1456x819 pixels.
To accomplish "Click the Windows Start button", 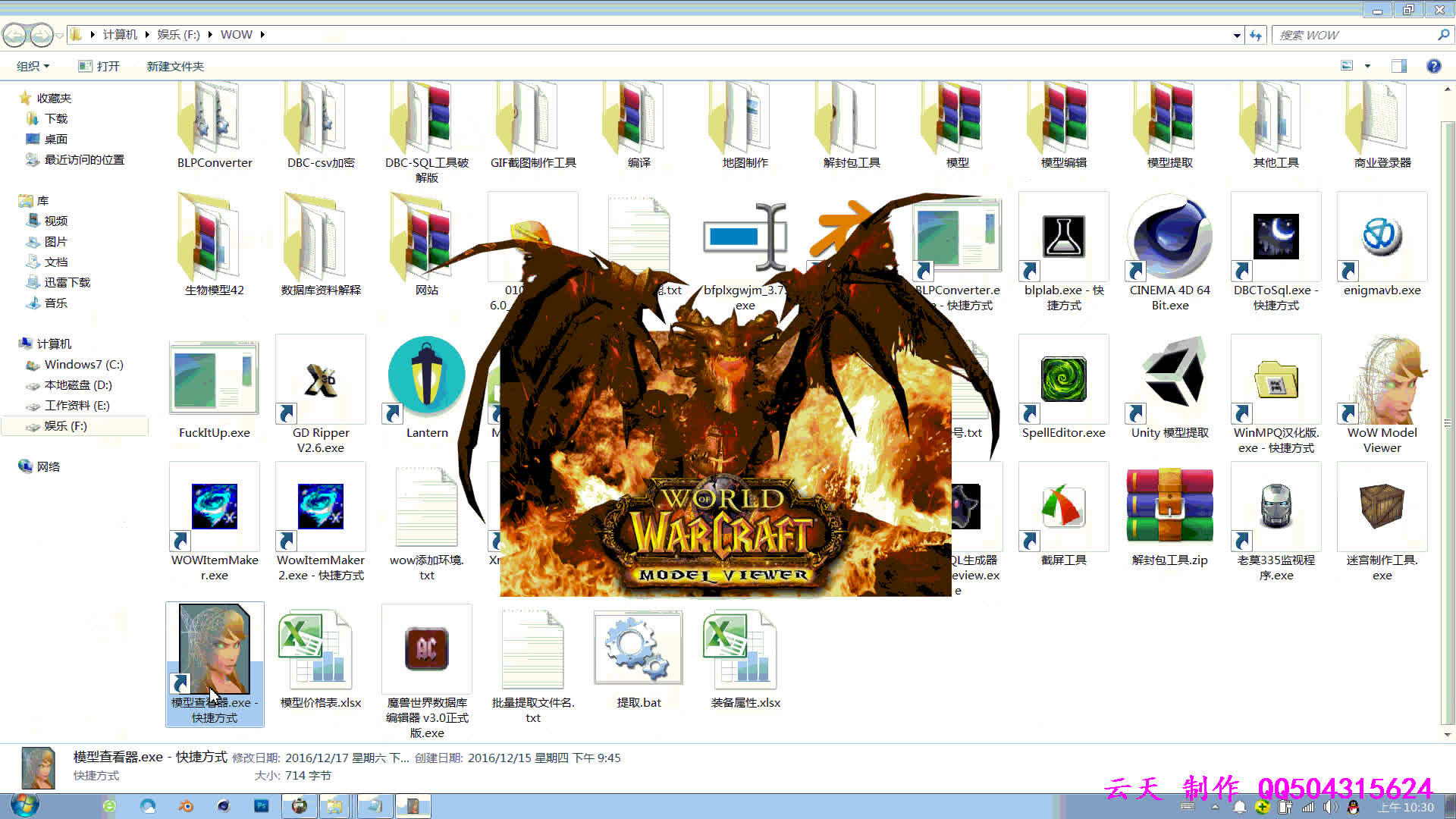I will [x=24, y=805].
